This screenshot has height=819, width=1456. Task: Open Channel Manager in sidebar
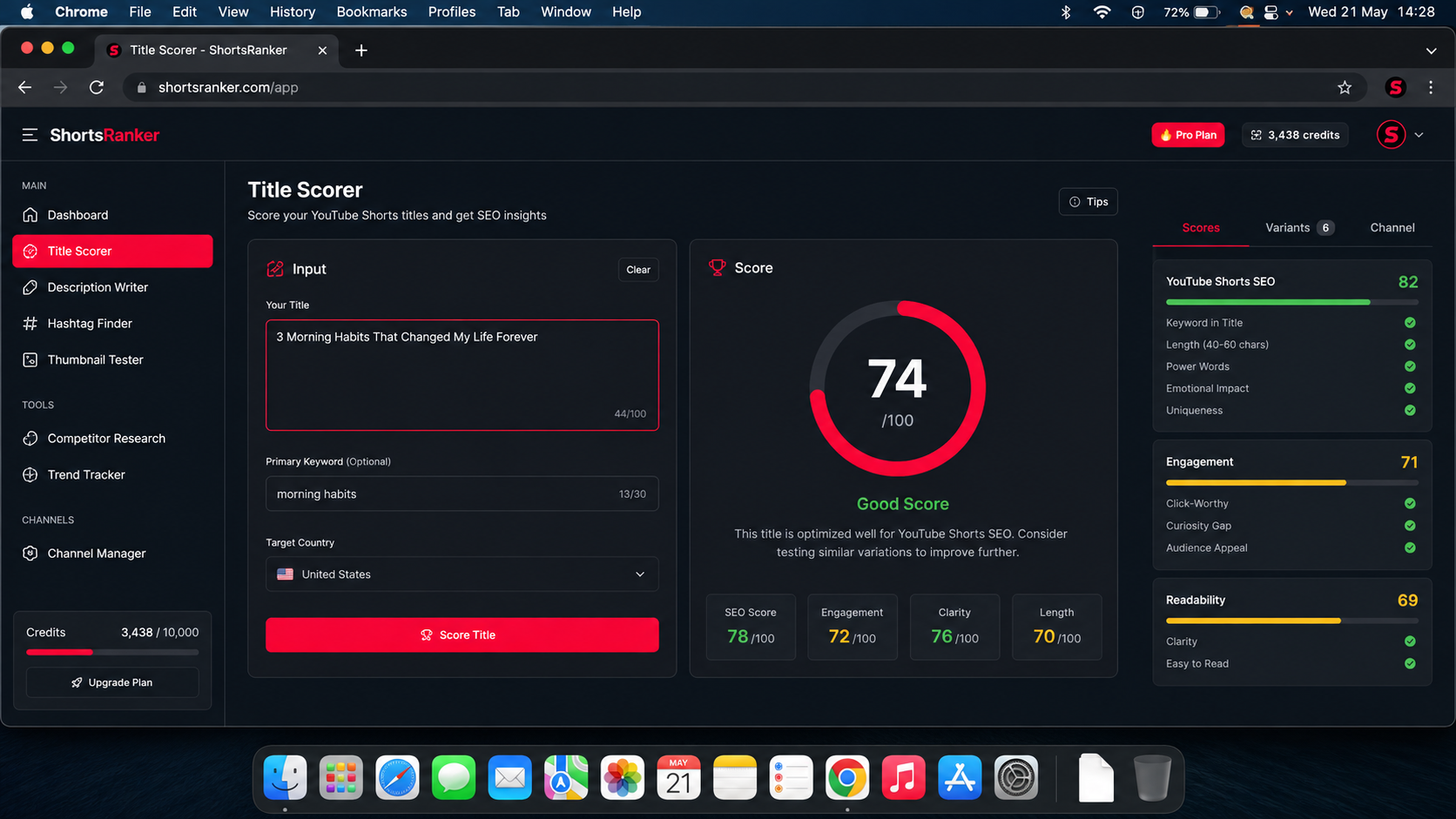tap(112, 554)
